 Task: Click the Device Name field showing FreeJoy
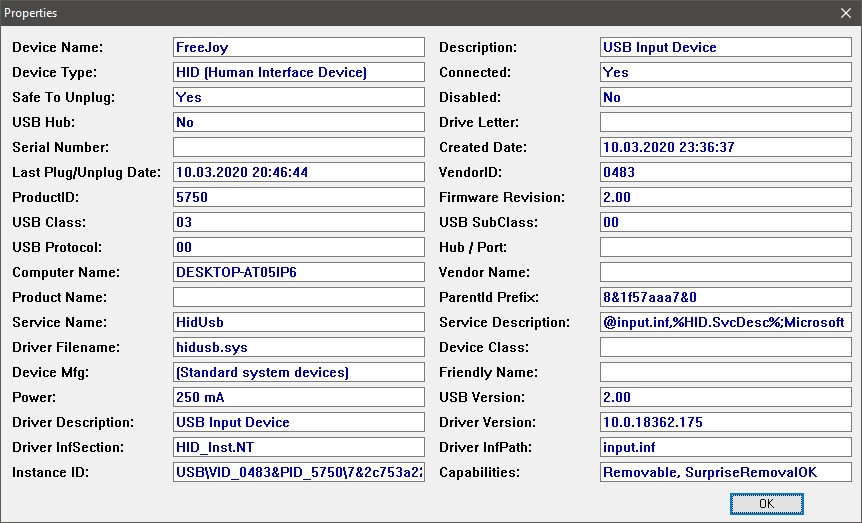pyautogui.click(x=299, y=47)
